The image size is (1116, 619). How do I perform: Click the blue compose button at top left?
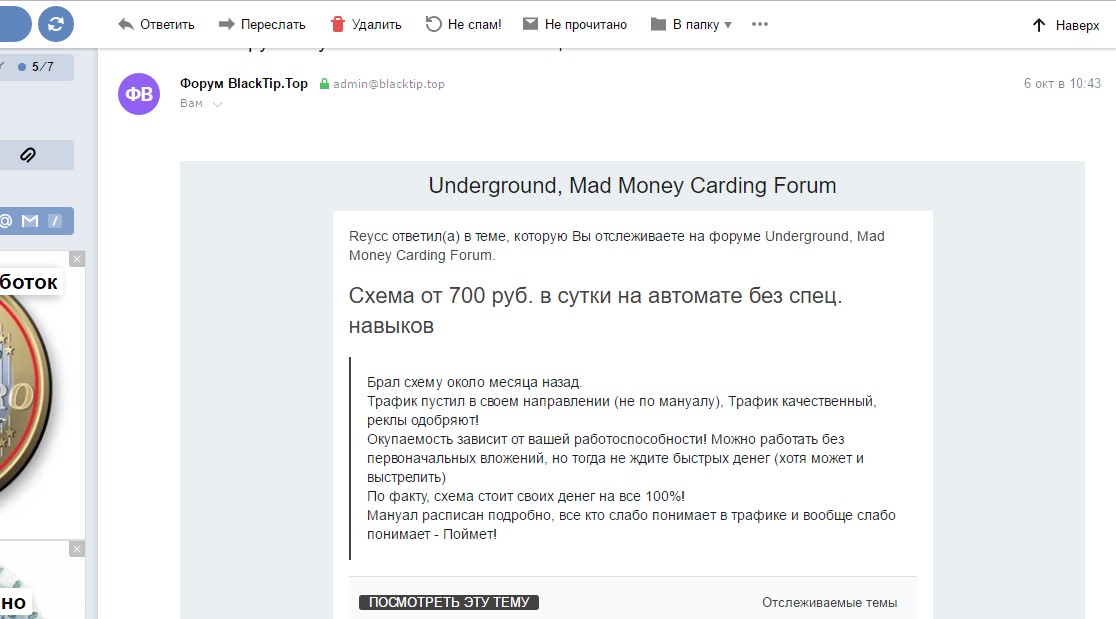tap(14, 24)
